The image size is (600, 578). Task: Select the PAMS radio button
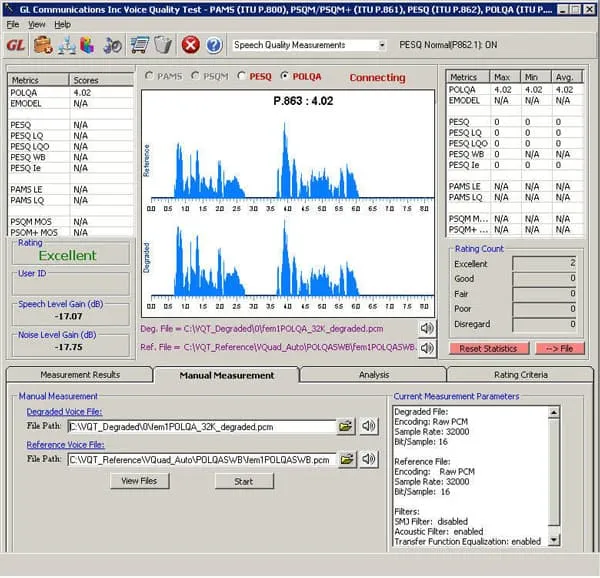point(149,76)
